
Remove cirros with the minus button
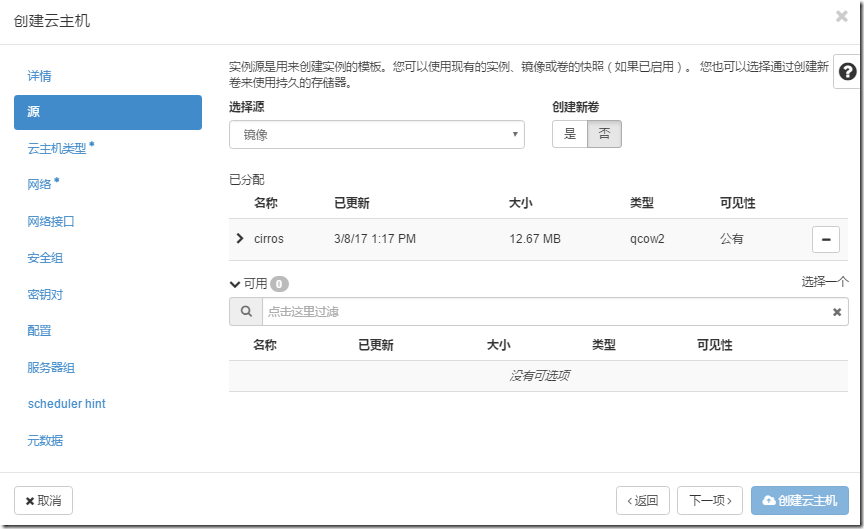point(825,239)
